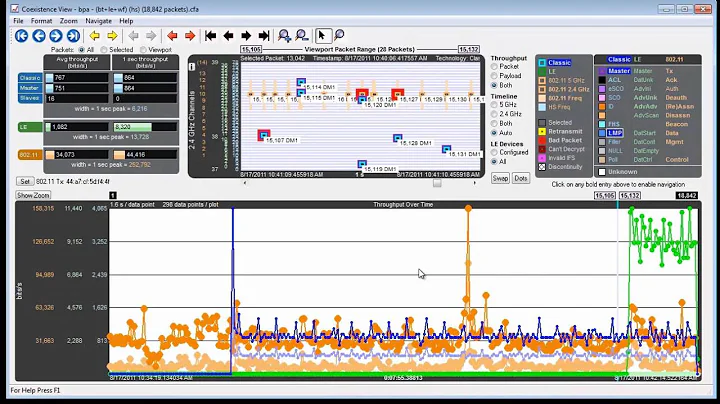
Task: Select the magnifier zoom cursor tool
Action: click(339, 35)
